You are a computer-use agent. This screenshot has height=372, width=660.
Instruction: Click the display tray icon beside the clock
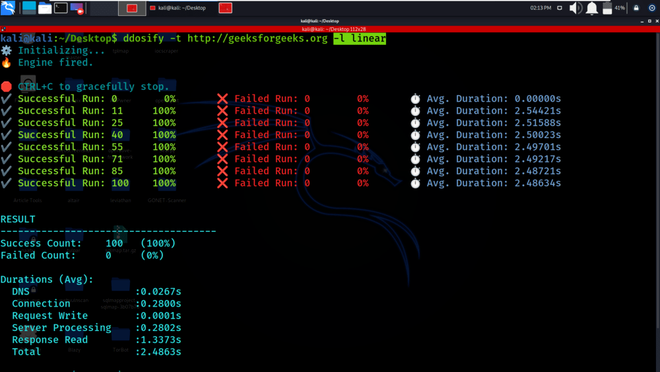point(559,8)
